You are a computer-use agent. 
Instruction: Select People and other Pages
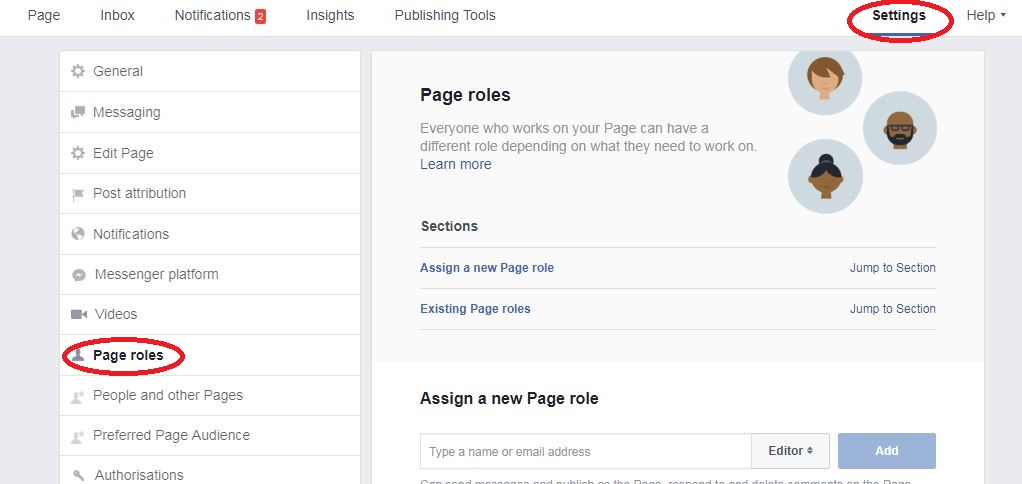[x=168, y=395]
